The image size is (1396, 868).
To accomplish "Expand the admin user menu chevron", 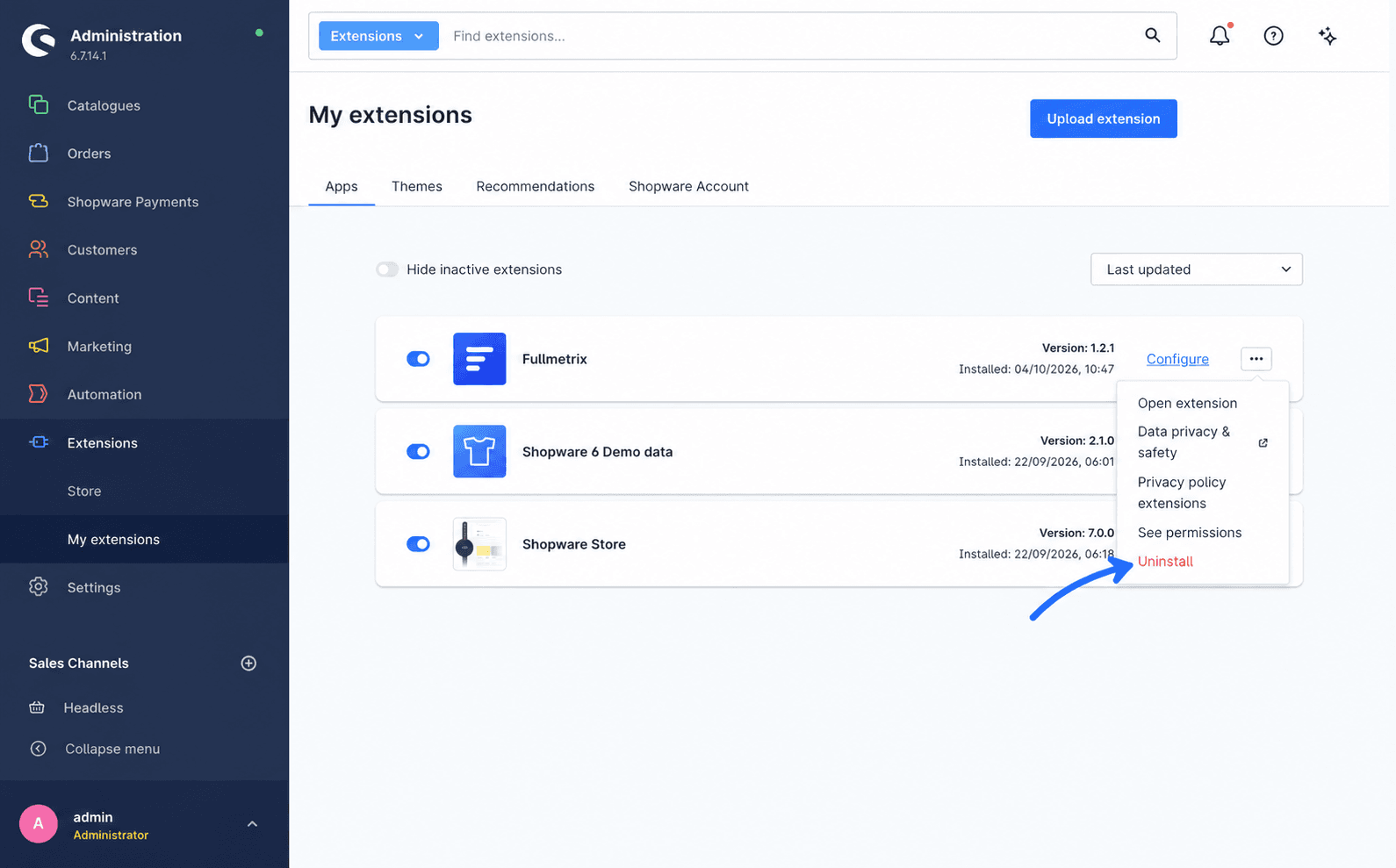I will pyautogui.click(x=252, y=824).
